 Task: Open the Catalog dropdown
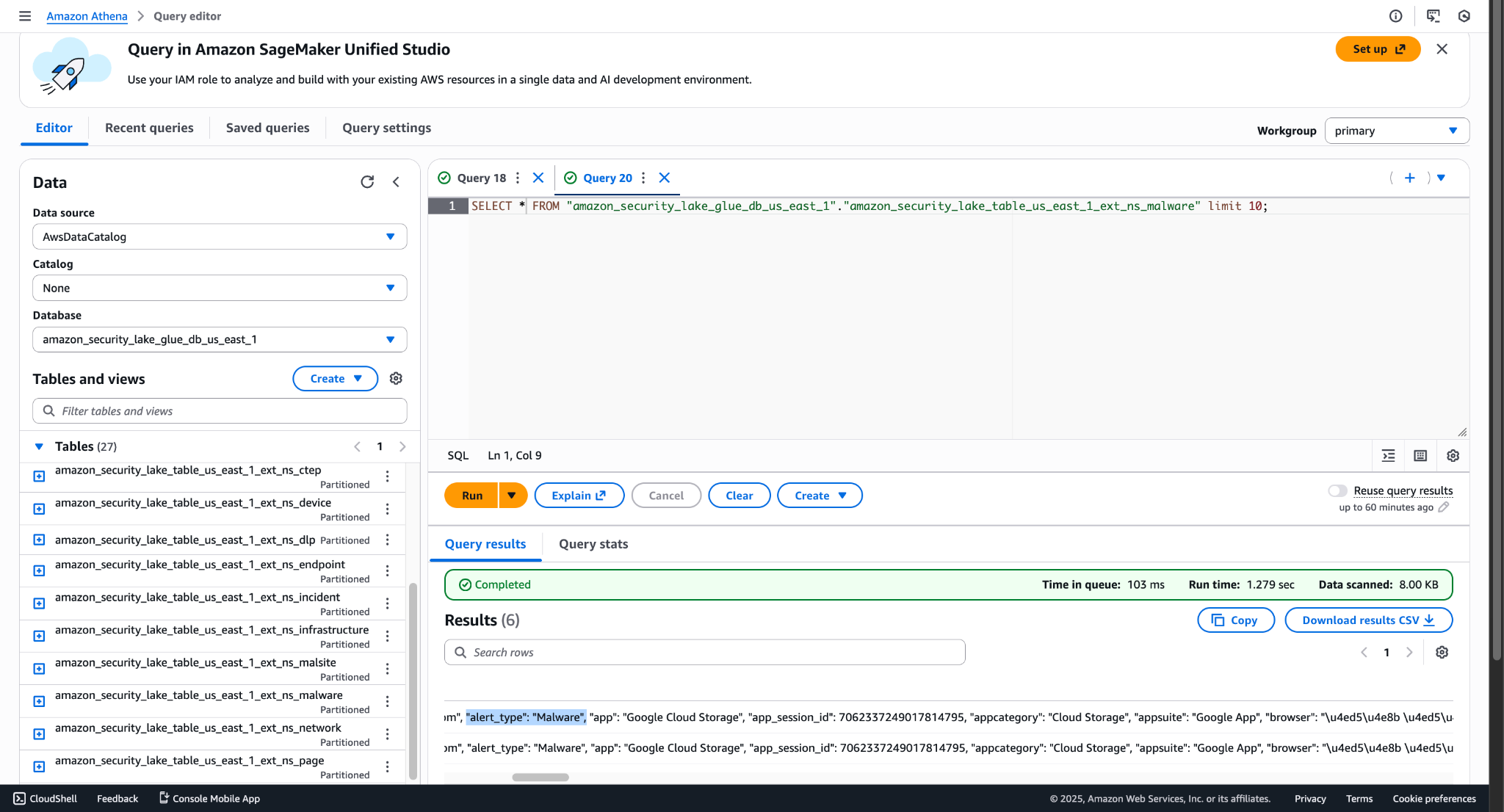[x=220, y=288]
